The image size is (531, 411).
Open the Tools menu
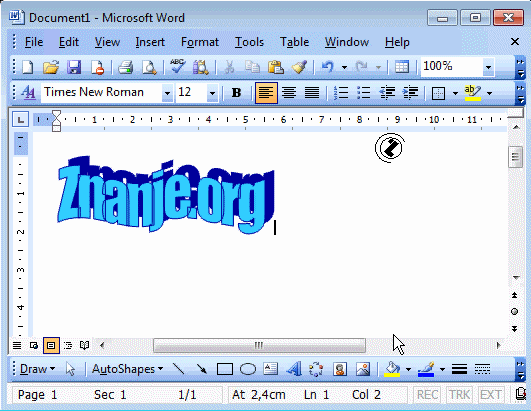[249, 42]
